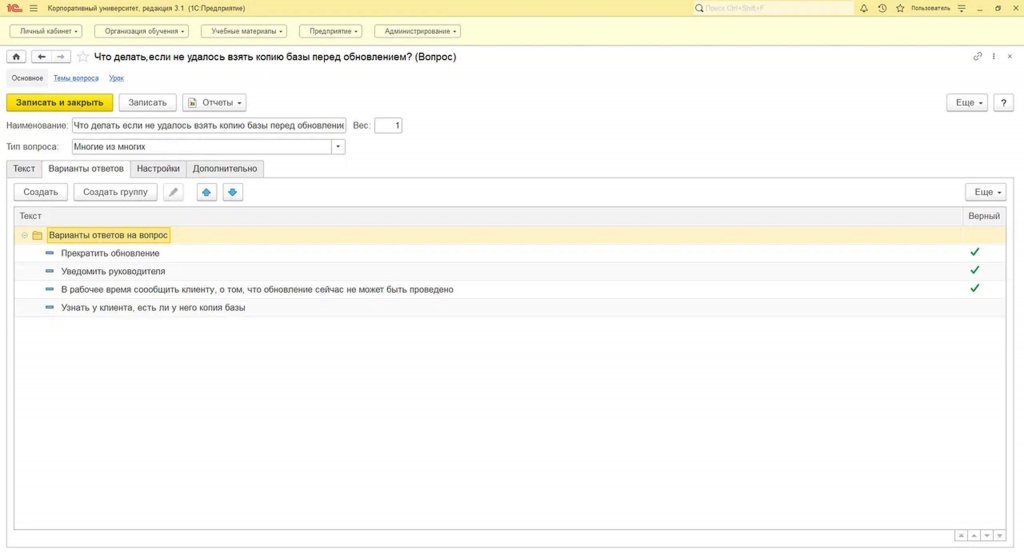Go one row up at list bottom
This screenshot has height=554, width=1024.
pyautogui.click(x=974, y=536)
